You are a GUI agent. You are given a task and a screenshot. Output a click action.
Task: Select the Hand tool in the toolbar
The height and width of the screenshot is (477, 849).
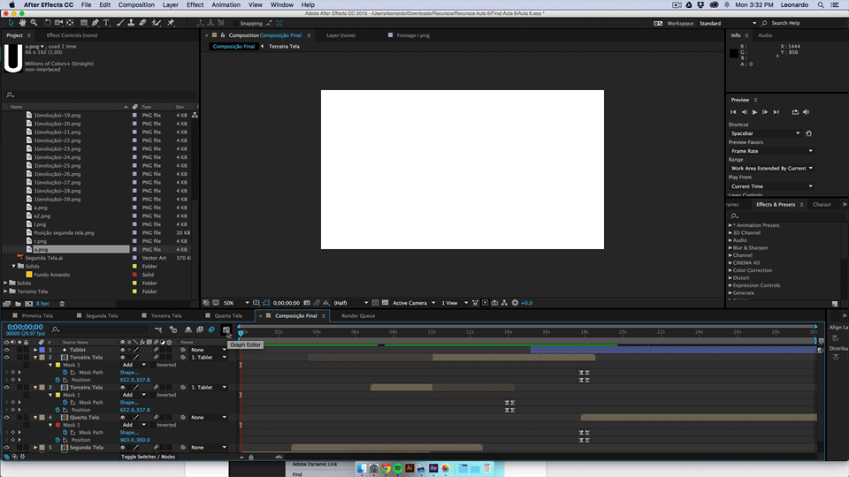tap(22, 23)
